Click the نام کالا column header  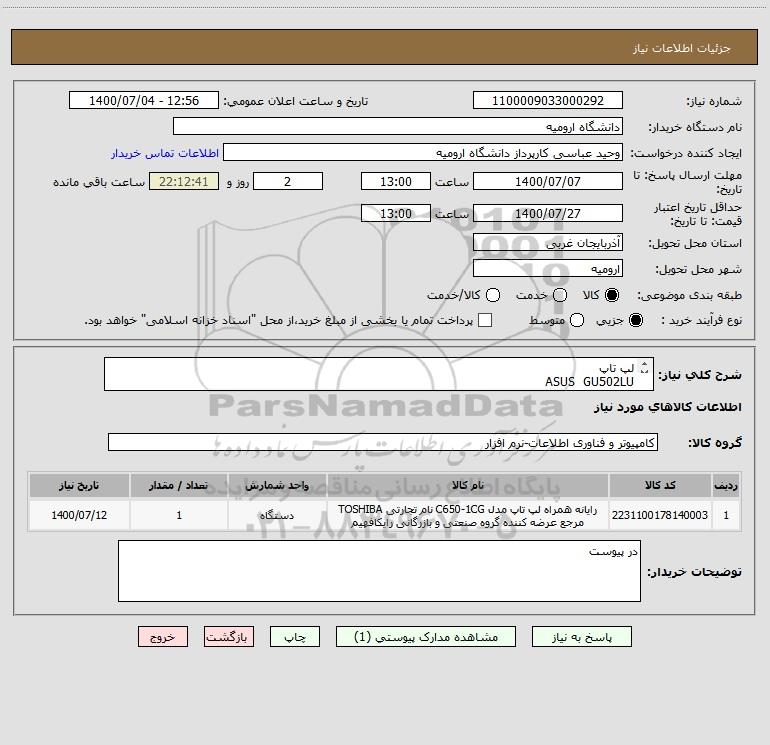468,485
